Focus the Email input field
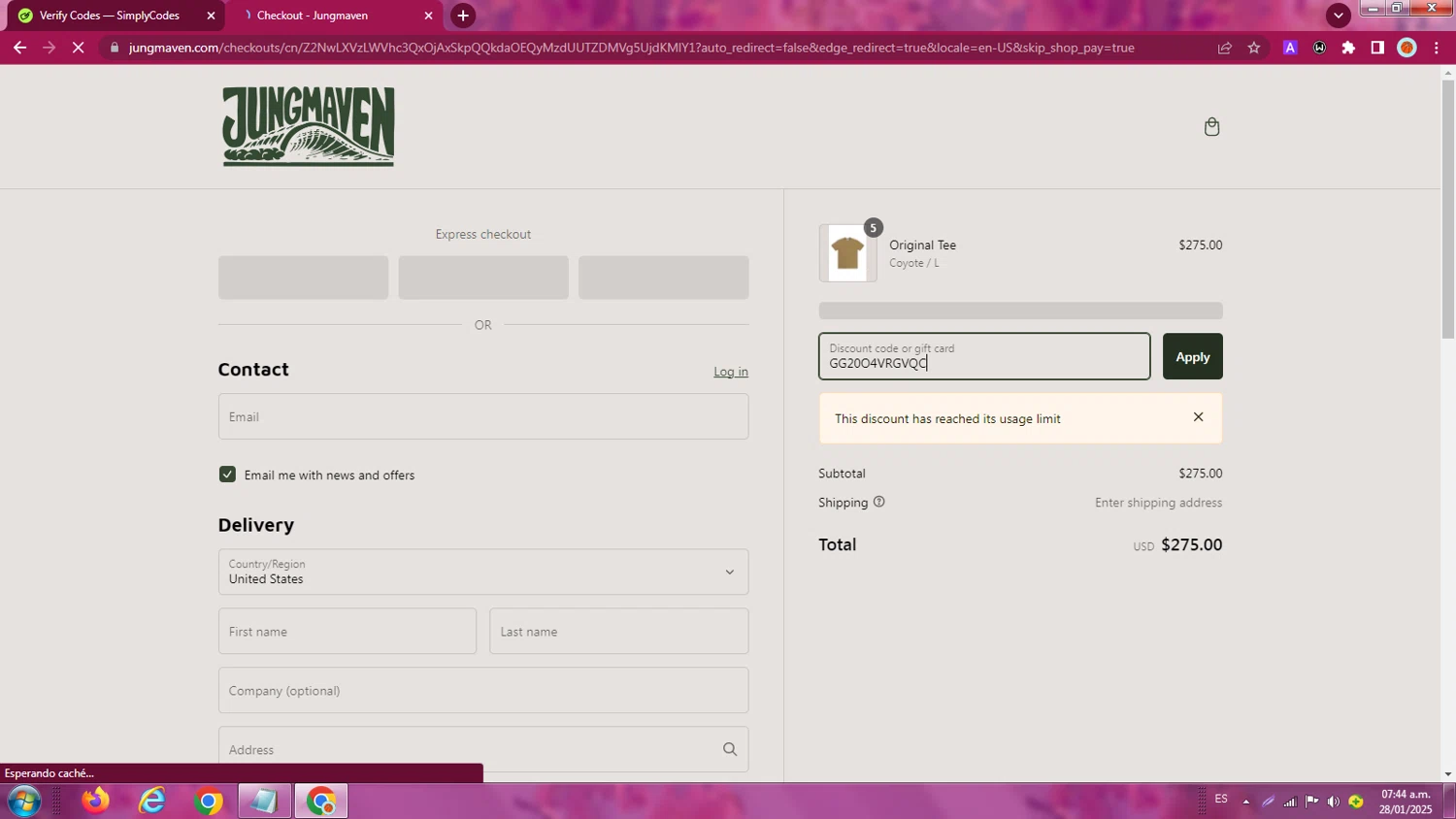Screen dimensions: 1456x819 pos(483,416)
